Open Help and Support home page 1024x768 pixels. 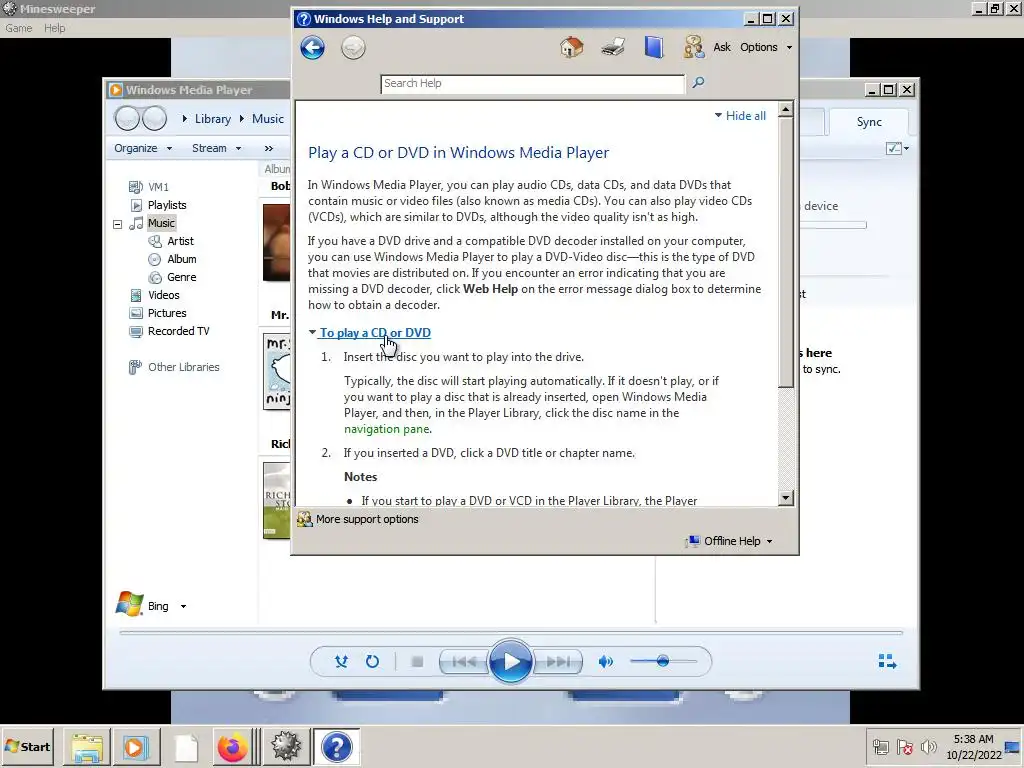click(x=571, y=47)
